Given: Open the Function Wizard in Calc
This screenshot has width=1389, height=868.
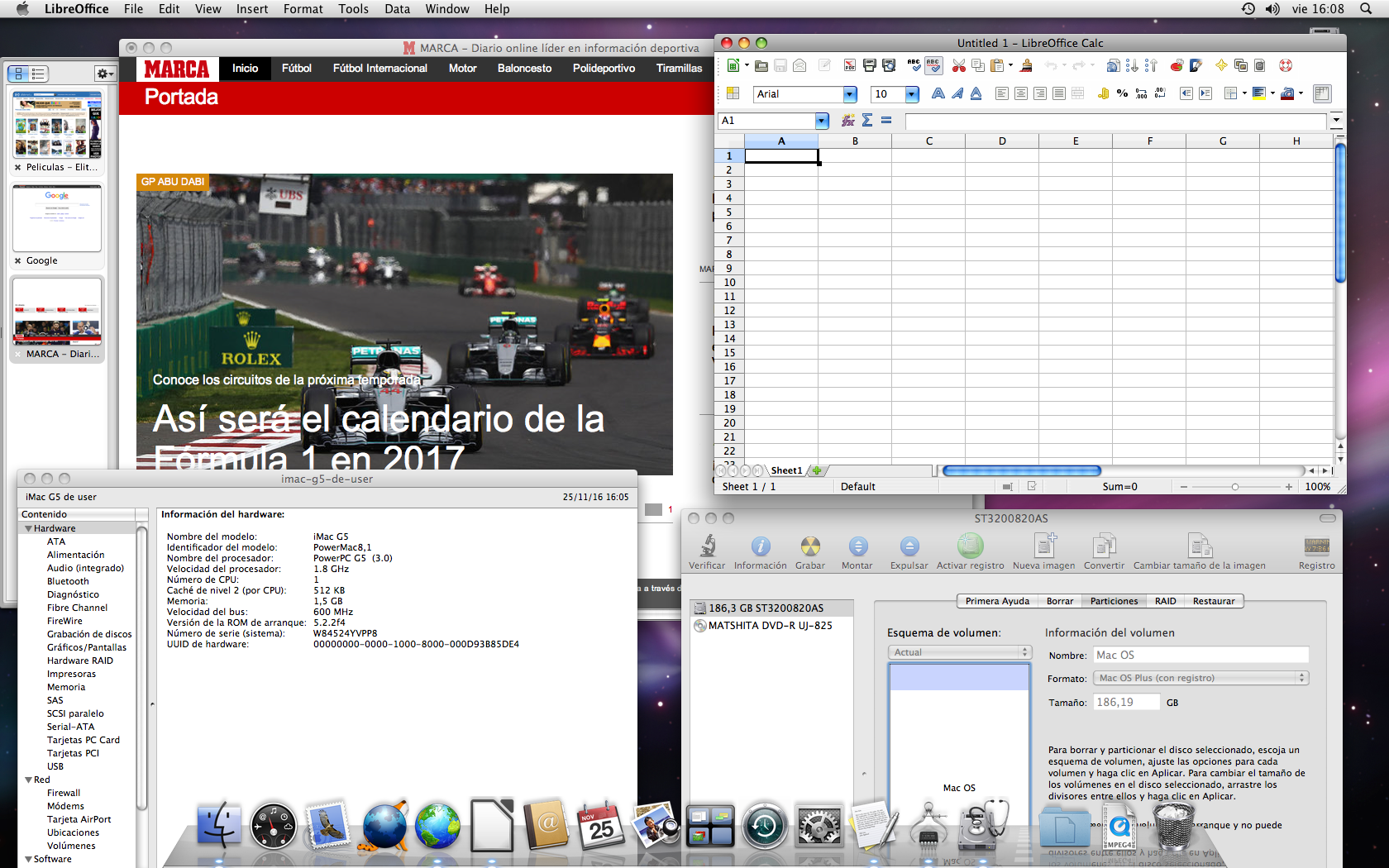Looking at the screenshot, I should (x=848, y=121).
